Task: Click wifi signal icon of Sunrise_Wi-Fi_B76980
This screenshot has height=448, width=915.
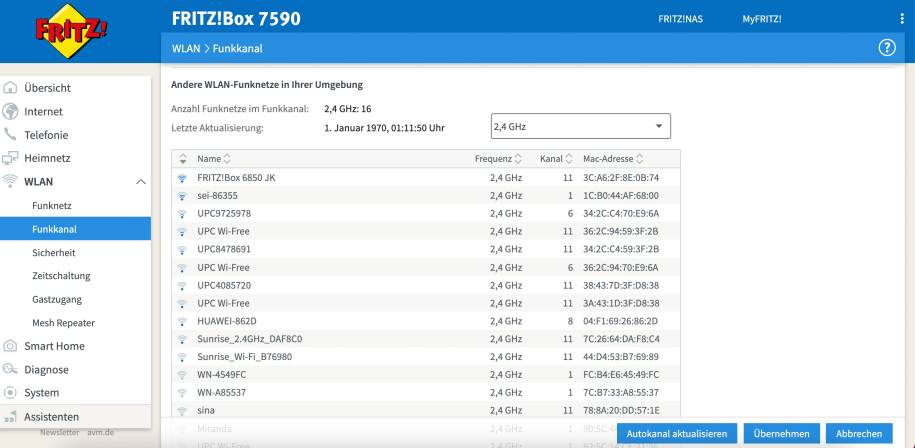Action: (x=182, y=357)
